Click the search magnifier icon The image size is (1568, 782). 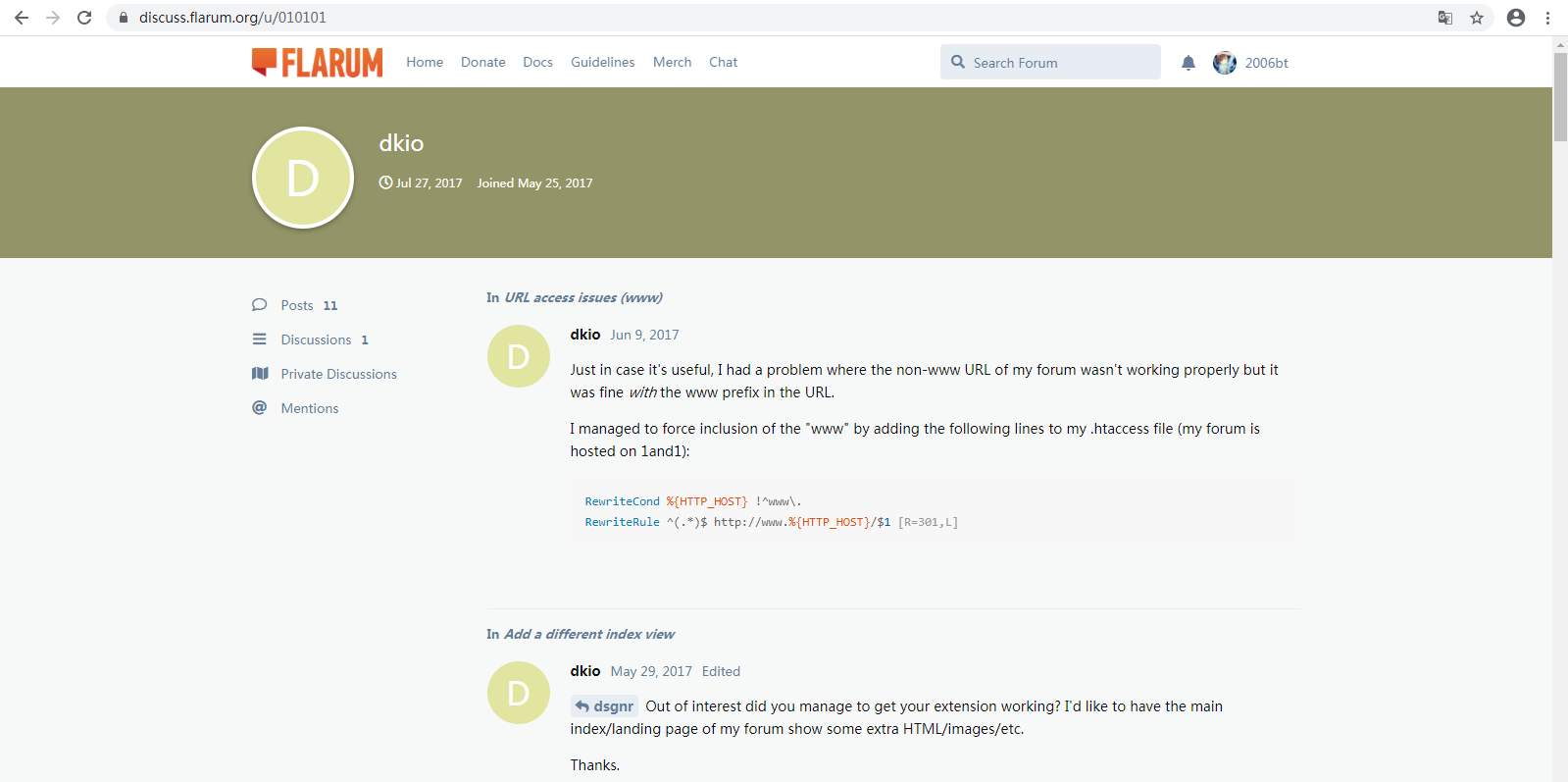(958, 62)
